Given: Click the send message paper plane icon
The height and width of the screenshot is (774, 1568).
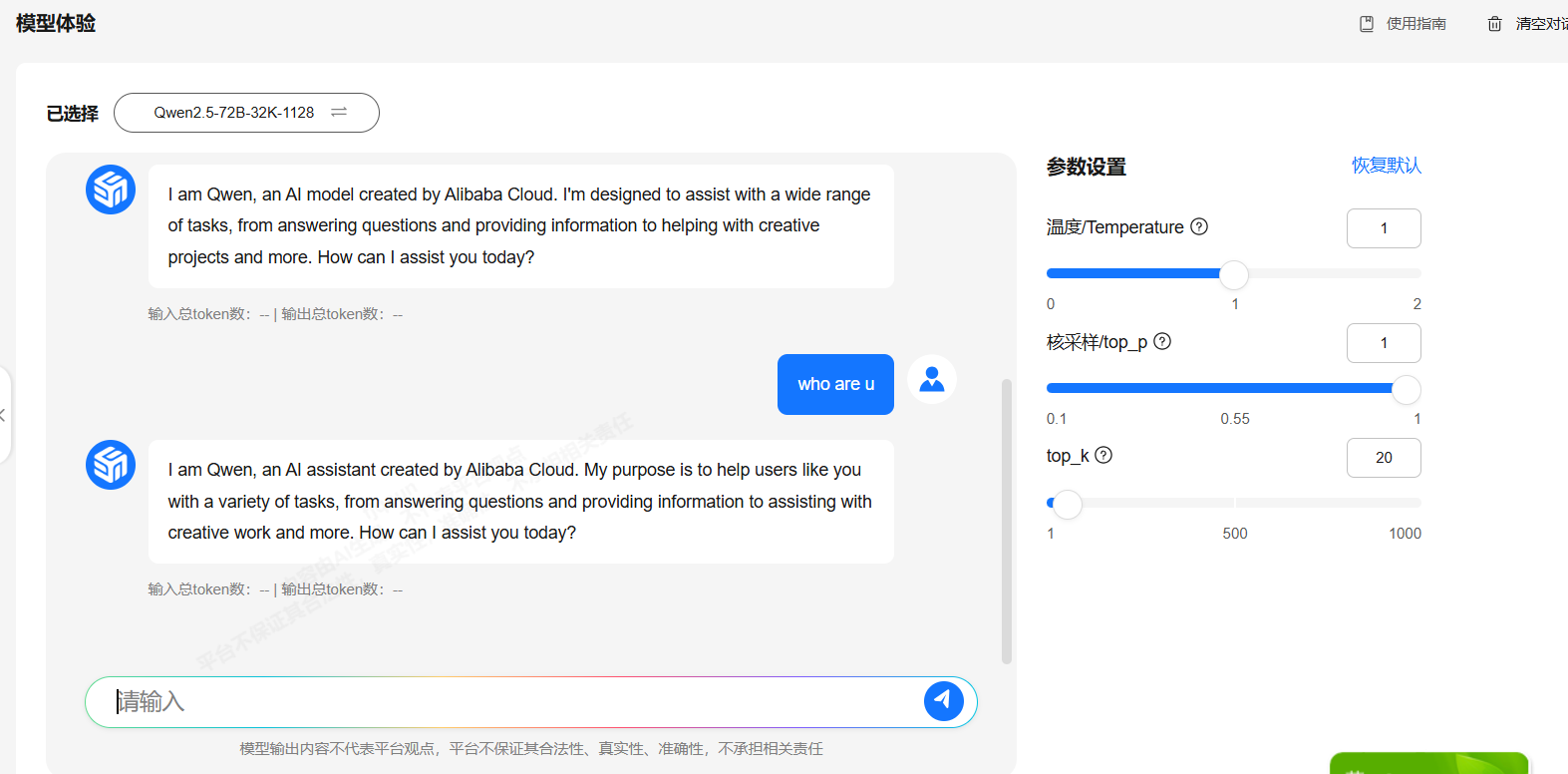Looking at the screenshot, I should click(x=943, y=701).
